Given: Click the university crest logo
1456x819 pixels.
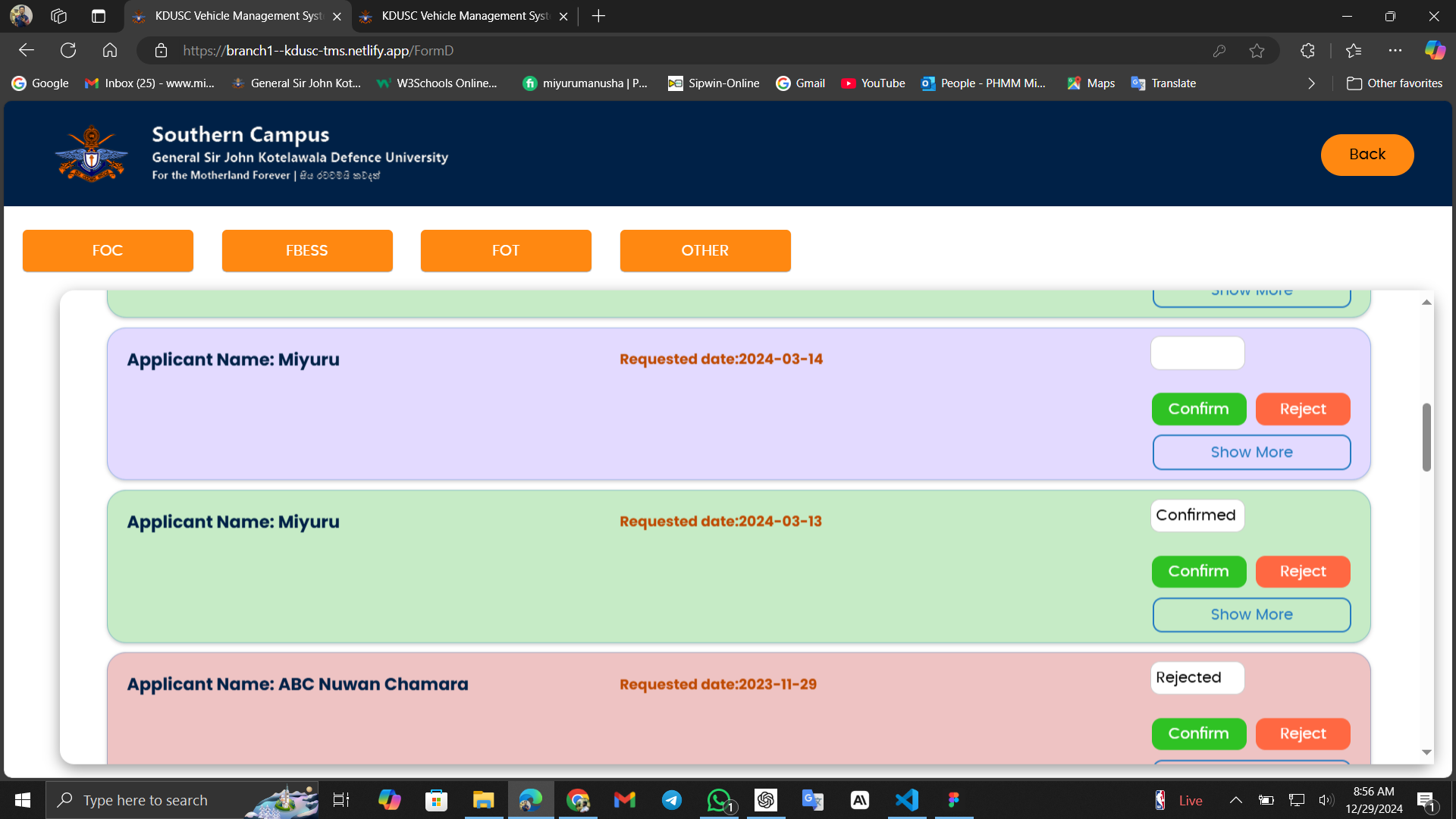Looking at the screenshot, I should pos(92,154).
